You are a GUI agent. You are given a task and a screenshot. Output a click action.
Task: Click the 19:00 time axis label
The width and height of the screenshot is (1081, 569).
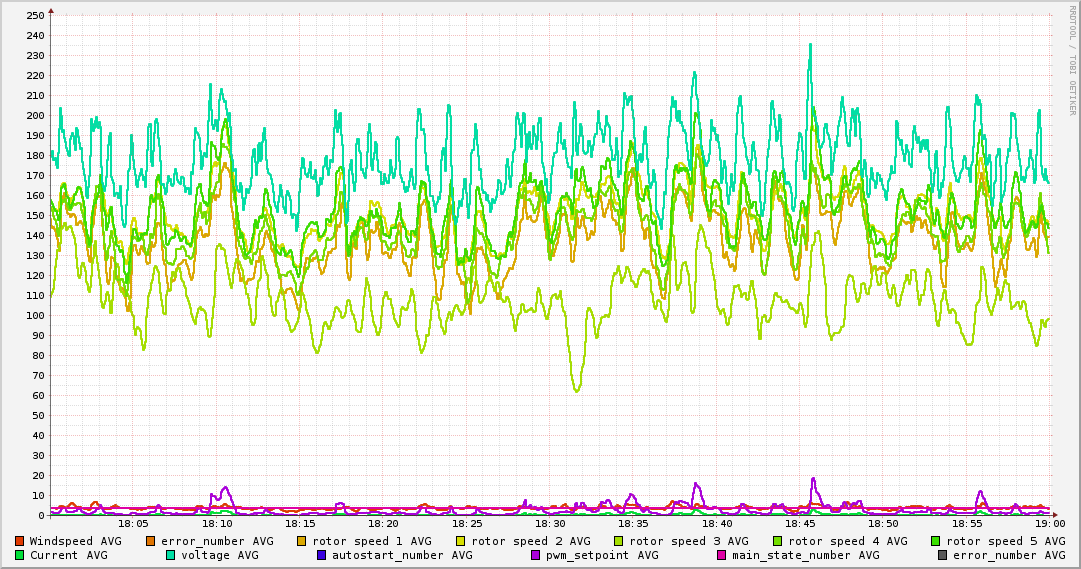(1050, 525)
